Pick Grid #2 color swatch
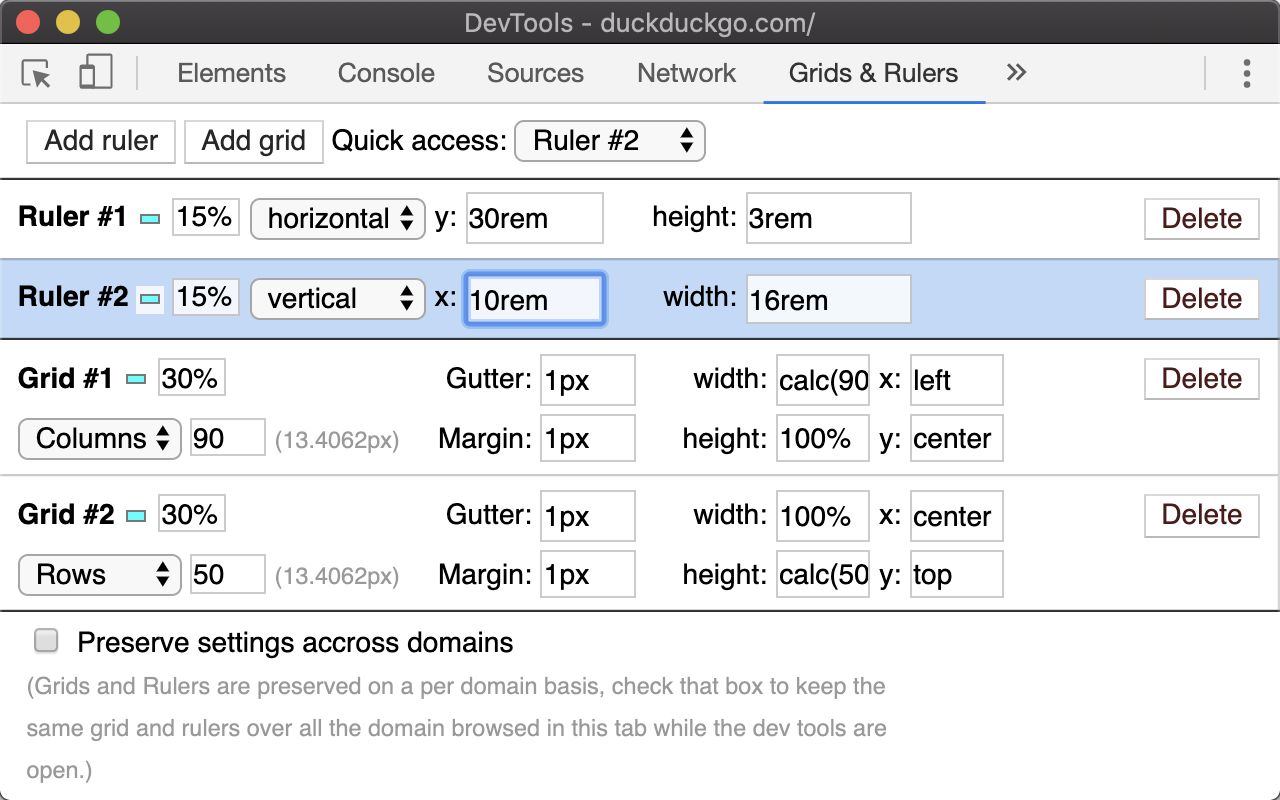Screen dimensions: 1280x800 (136, 516)
